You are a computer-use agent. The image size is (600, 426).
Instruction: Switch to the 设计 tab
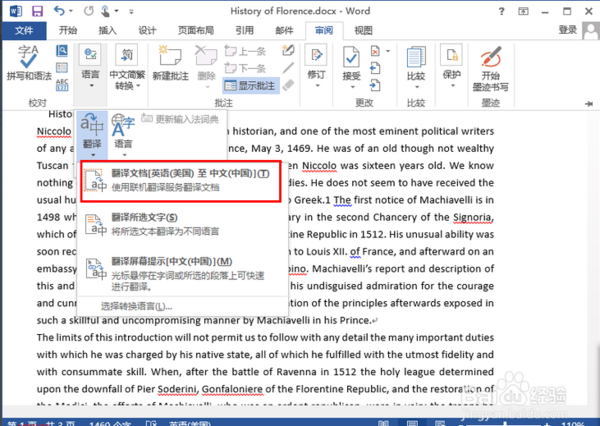click(x=147, y=30)
